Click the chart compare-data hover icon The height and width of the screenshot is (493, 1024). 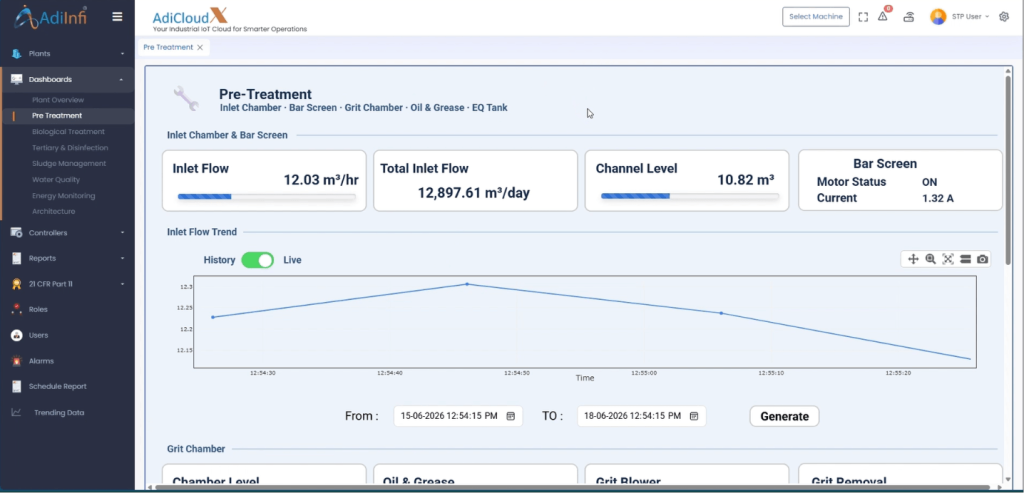pos(965,259)
